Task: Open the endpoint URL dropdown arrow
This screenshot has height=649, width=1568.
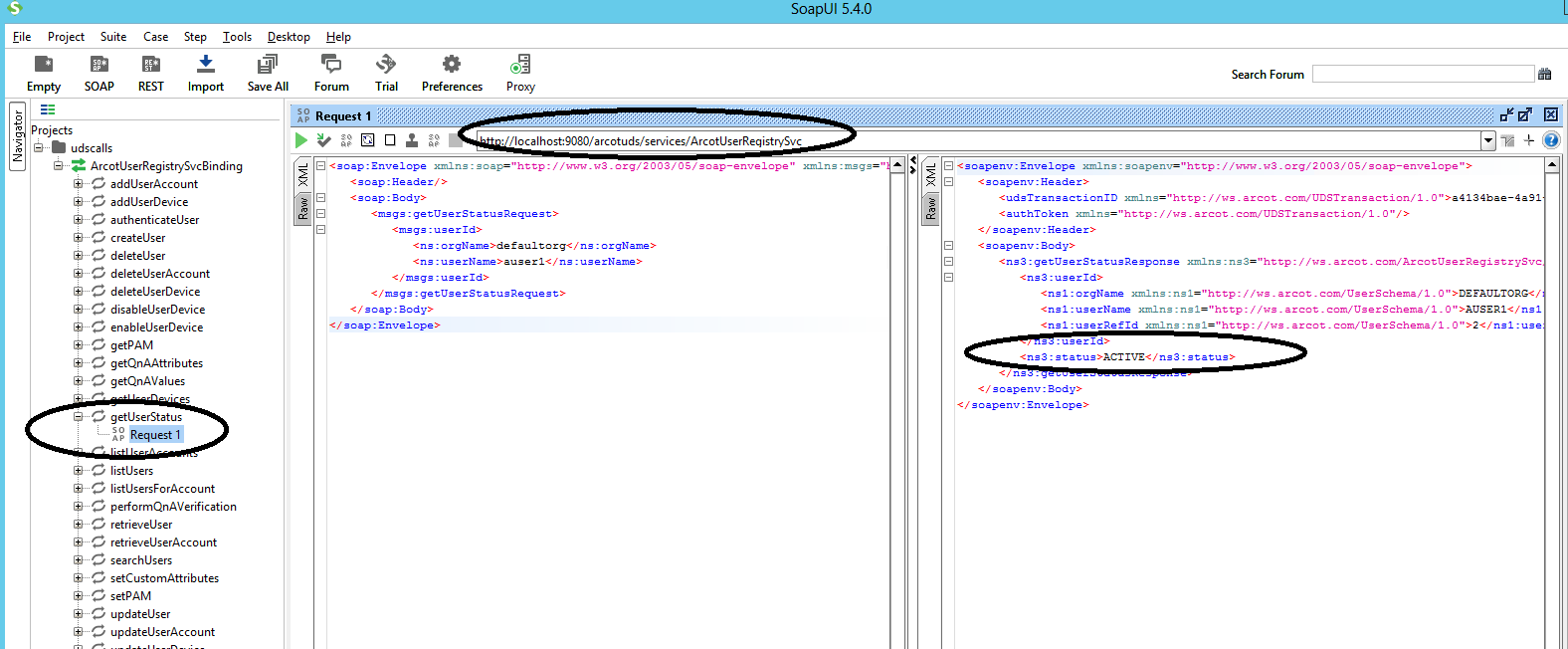Action: (x=1488, y=141)
